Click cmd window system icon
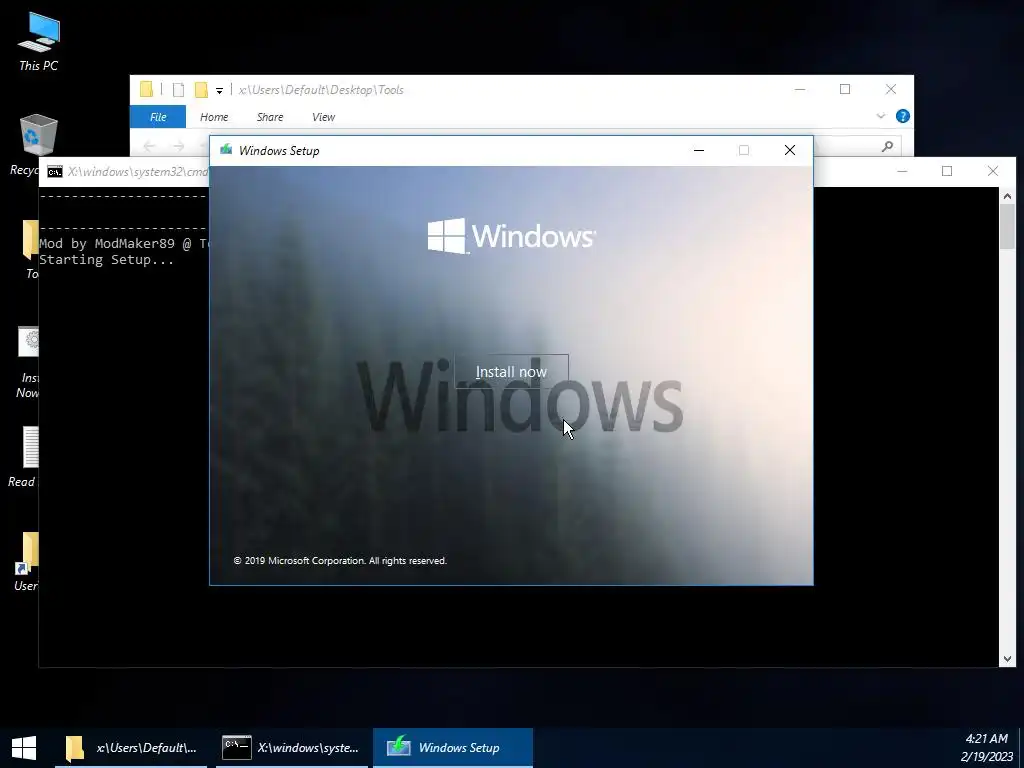The width and height of the screenshot is (1024, 768). pyautogui.click(x=55, y=172)
